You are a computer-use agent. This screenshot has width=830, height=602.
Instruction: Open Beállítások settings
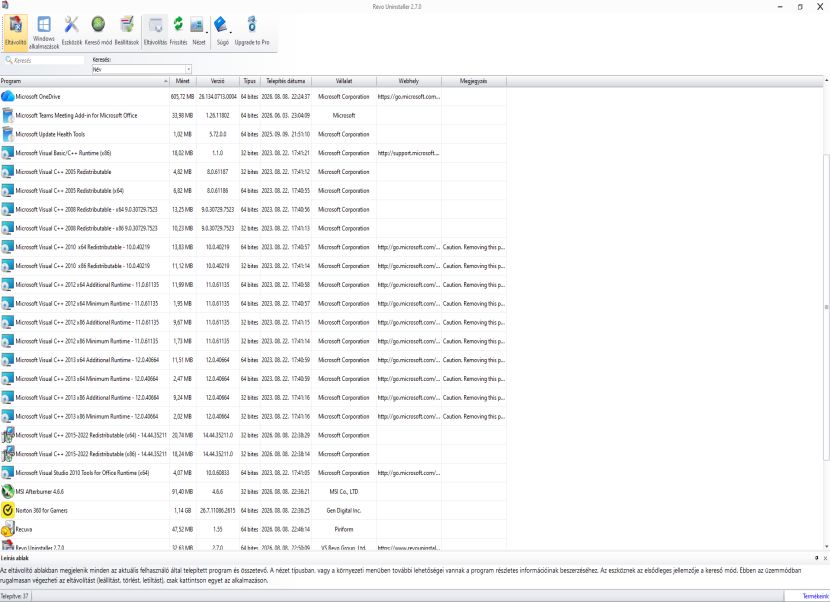tap(127, 32)
